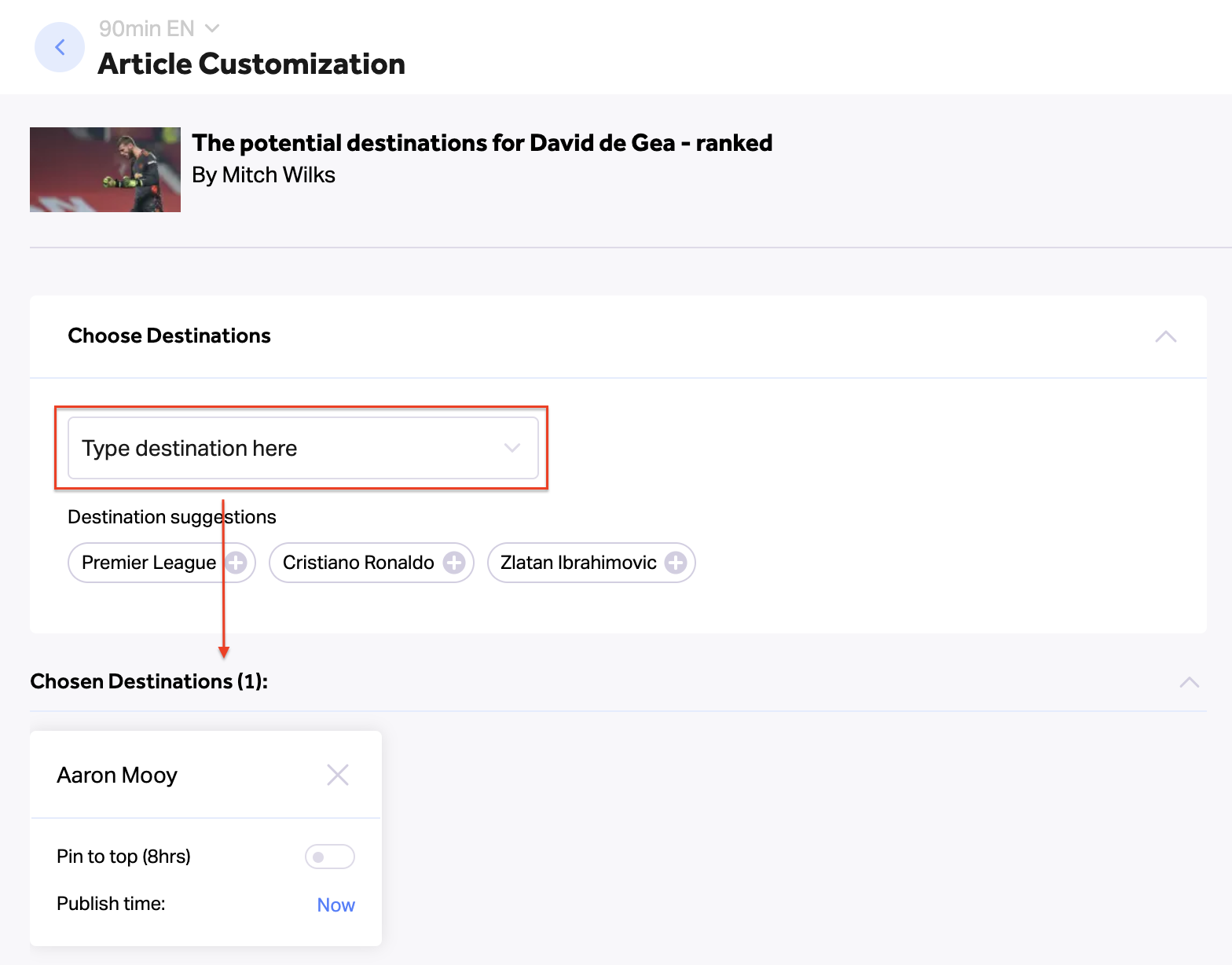
Task: Click the Choose Destinations heading
Action: [170, 336]
